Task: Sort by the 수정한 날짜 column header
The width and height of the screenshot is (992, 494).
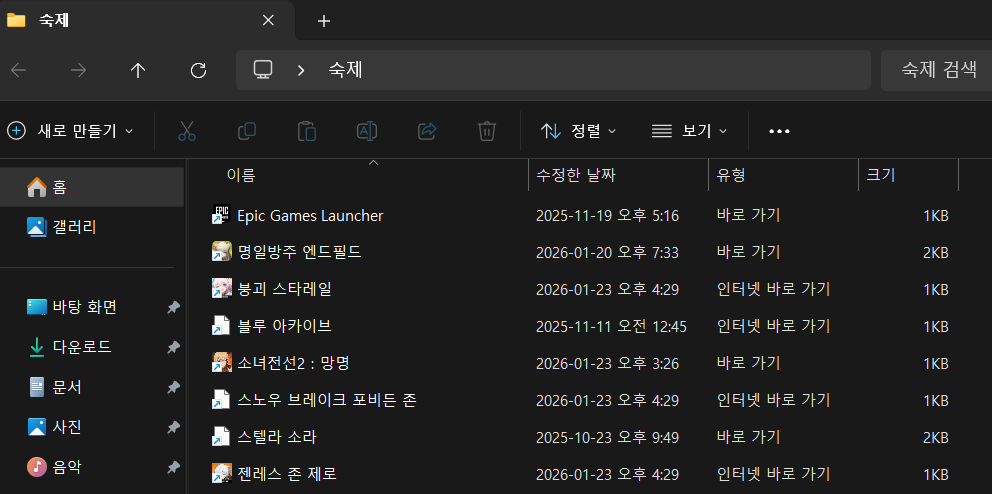Action: click(x=576, y=175)
